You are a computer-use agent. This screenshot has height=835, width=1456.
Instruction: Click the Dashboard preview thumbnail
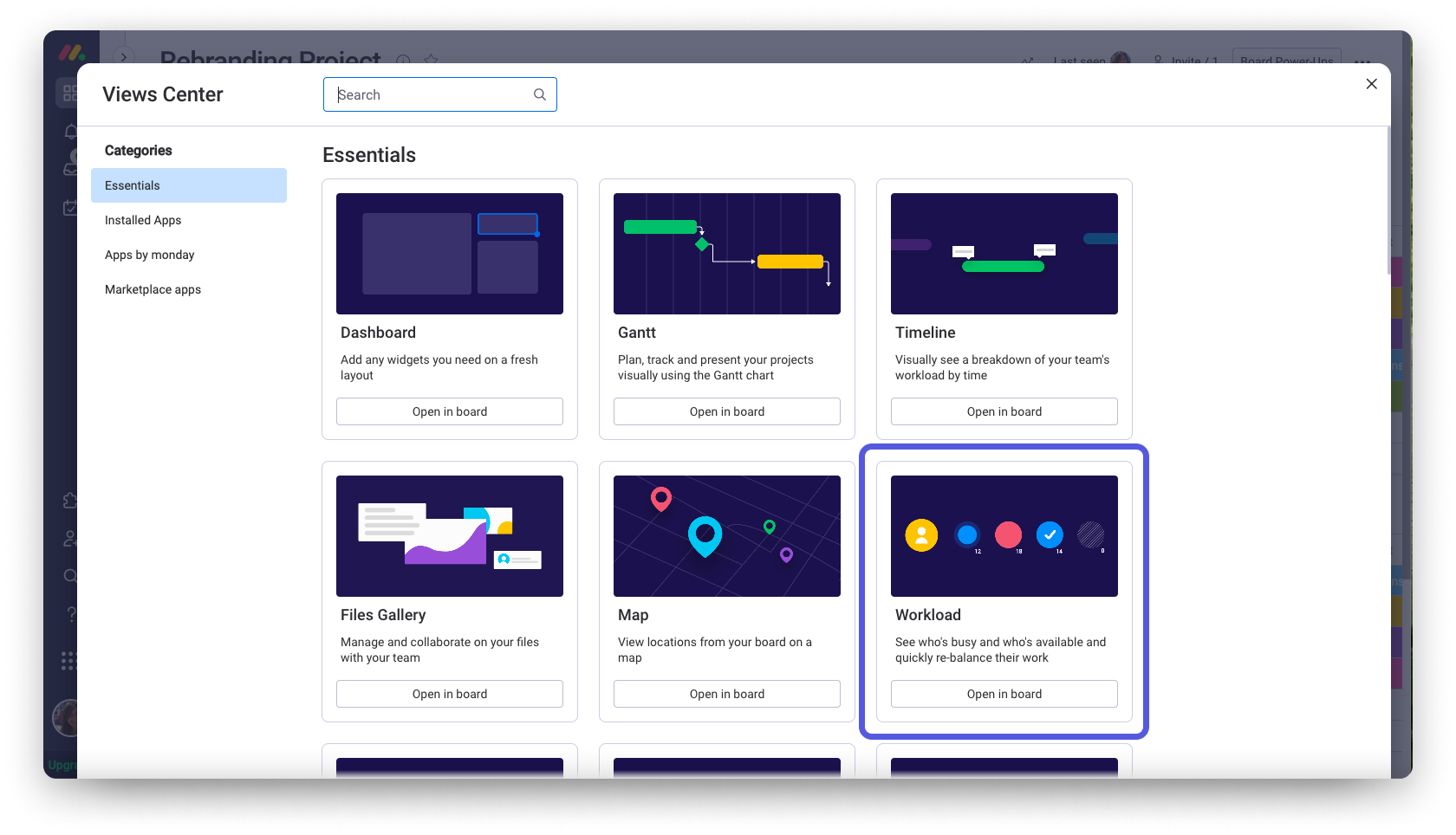(450, 254)
